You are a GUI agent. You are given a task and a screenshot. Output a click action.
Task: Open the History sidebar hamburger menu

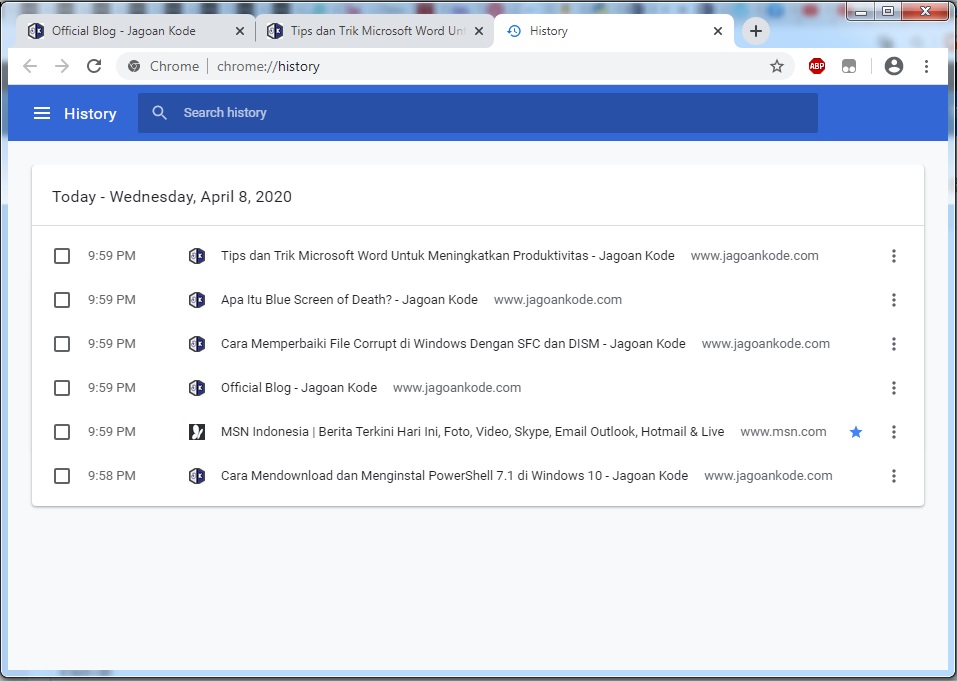point(42,114)
